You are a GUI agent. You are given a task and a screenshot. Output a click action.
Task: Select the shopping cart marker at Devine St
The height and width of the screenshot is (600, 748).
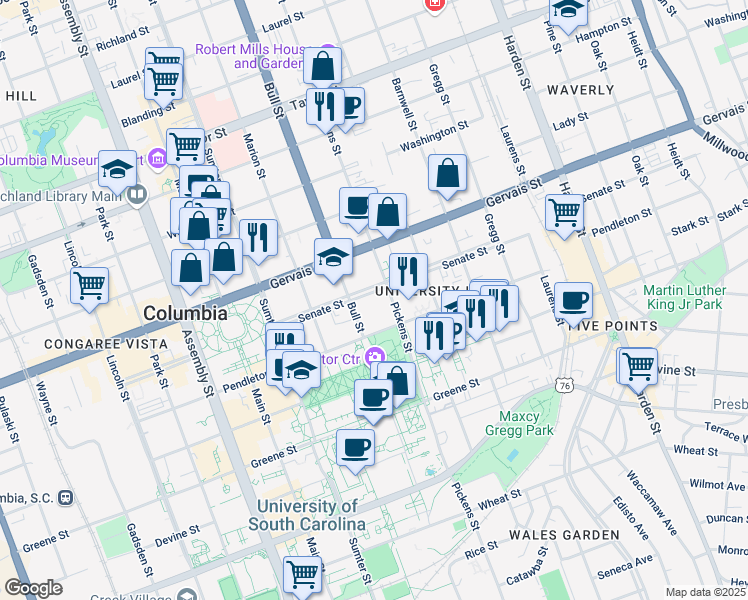coord(638,370)
